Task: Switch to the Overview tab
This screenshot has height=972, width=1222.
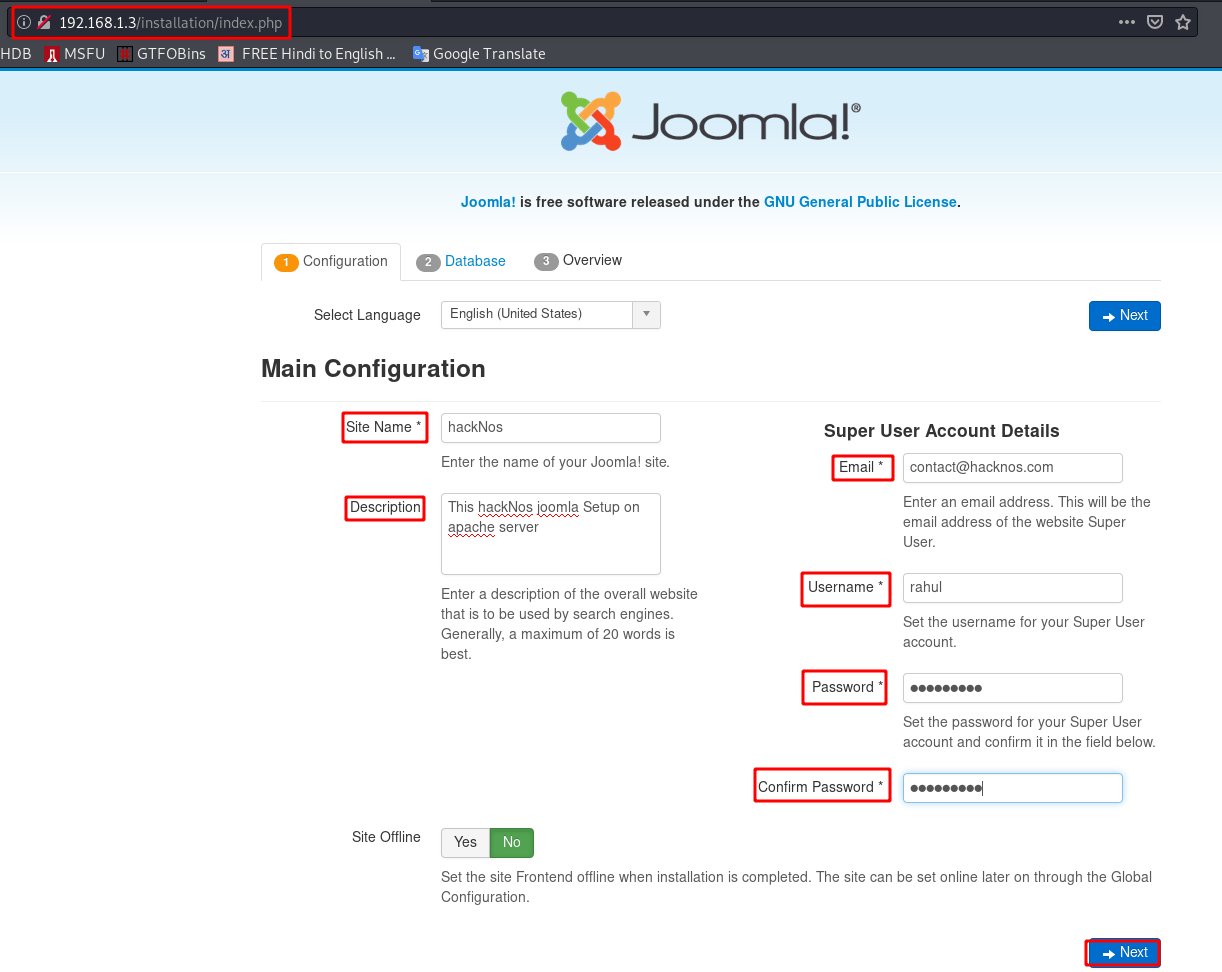Action: pyautogui.click(x=578, y=260)
